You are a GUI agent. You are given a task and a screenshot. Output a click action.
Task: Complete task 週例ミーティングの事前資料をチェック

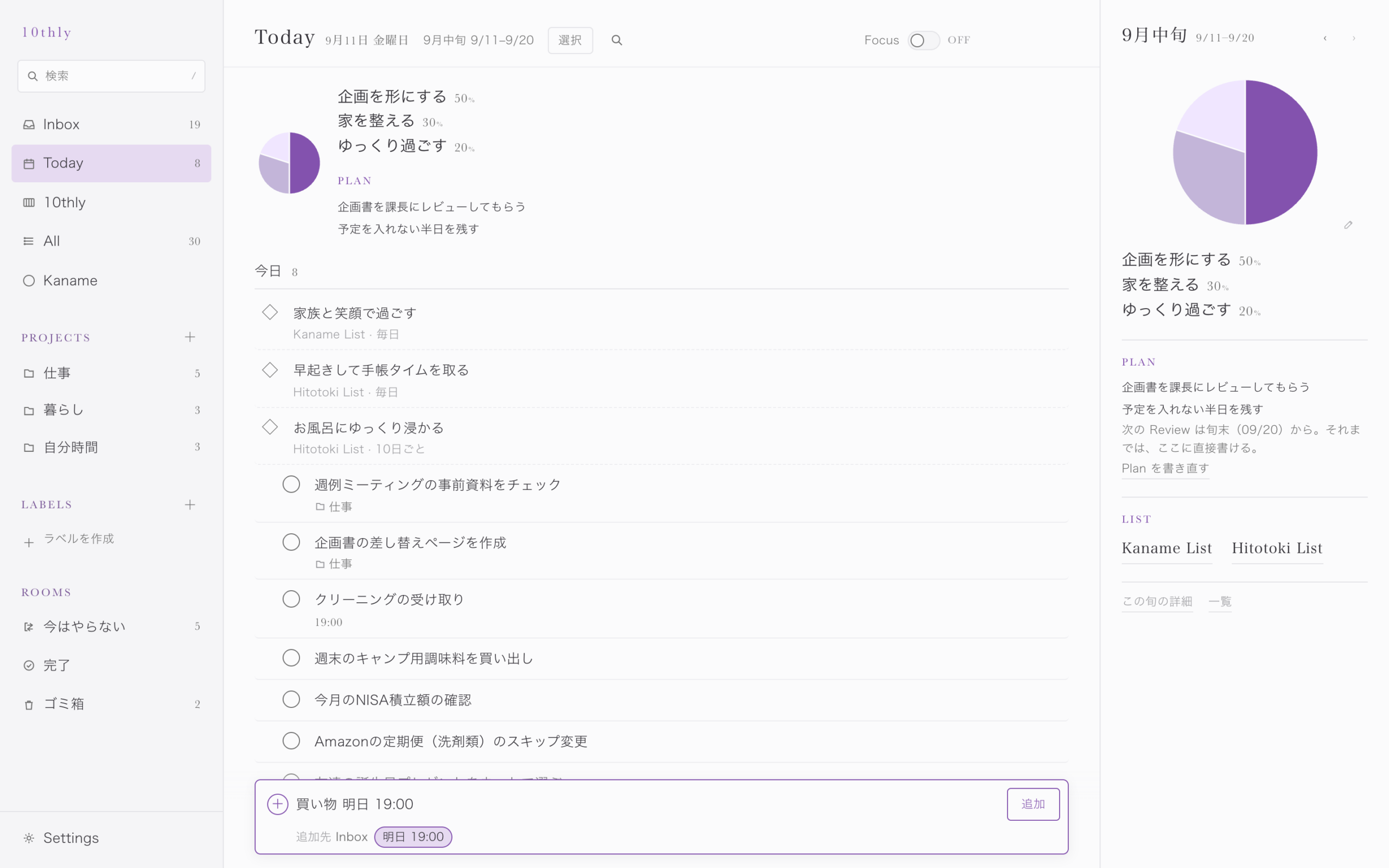(291, 484)
